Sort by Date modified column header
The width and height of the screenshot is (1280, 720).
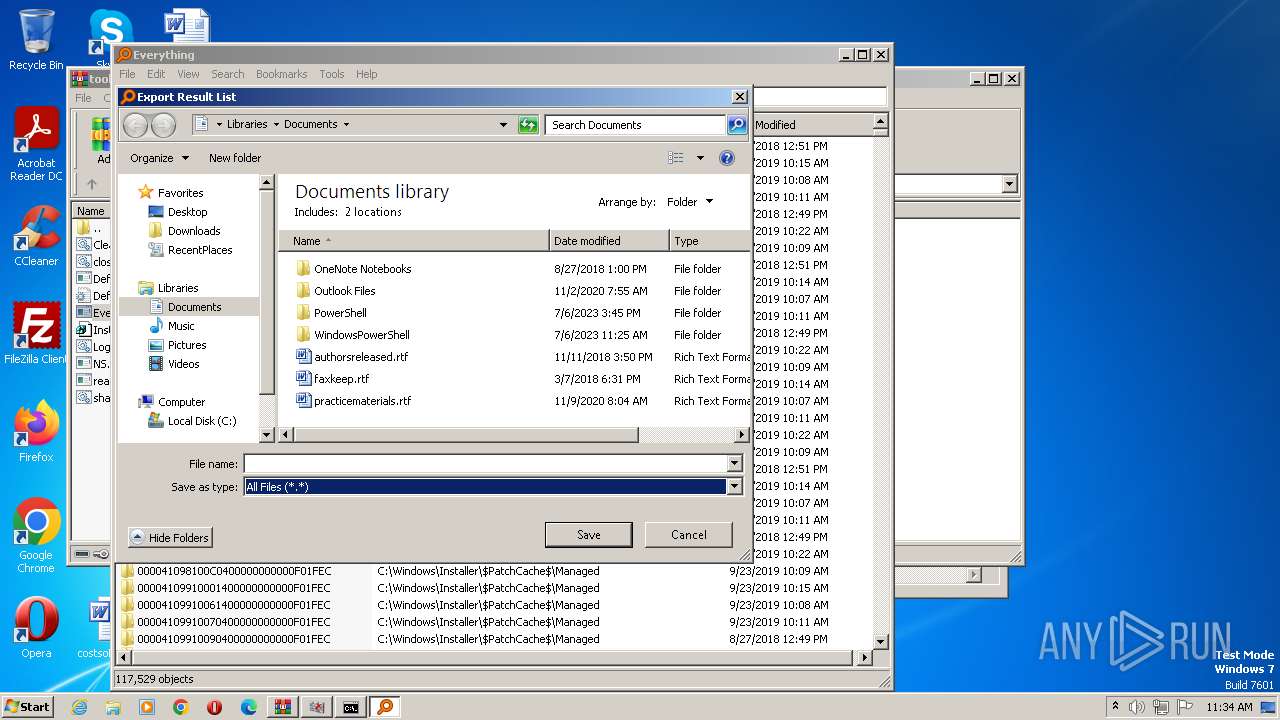tap(609, 241)
